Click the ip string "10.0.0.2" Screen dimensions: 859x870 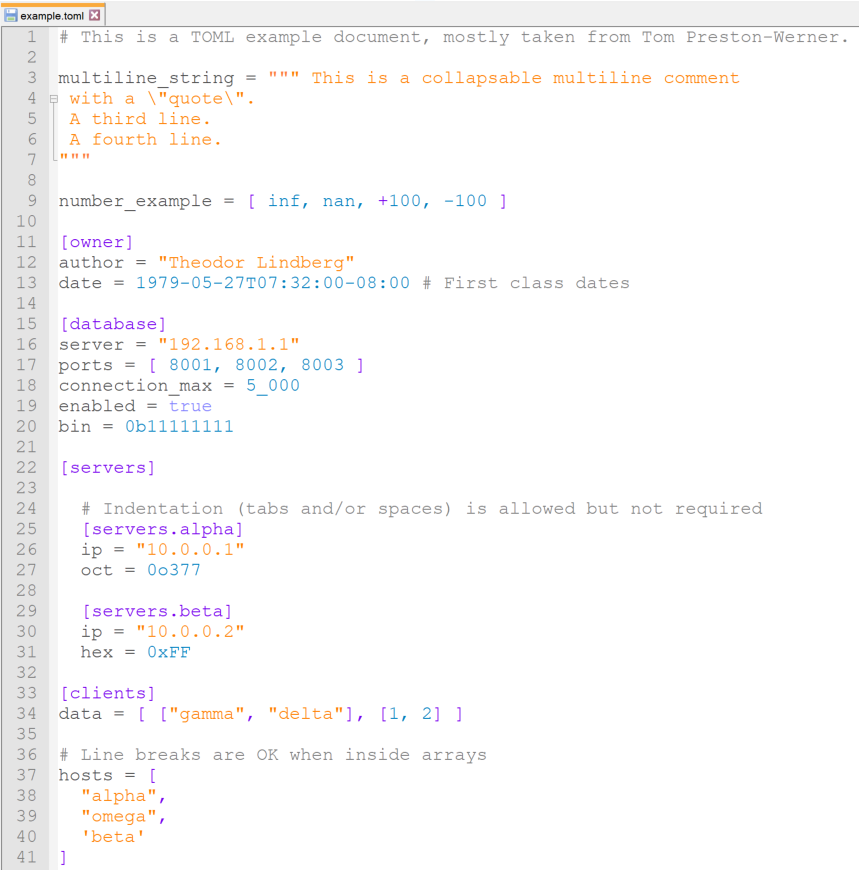coord(190,632)
